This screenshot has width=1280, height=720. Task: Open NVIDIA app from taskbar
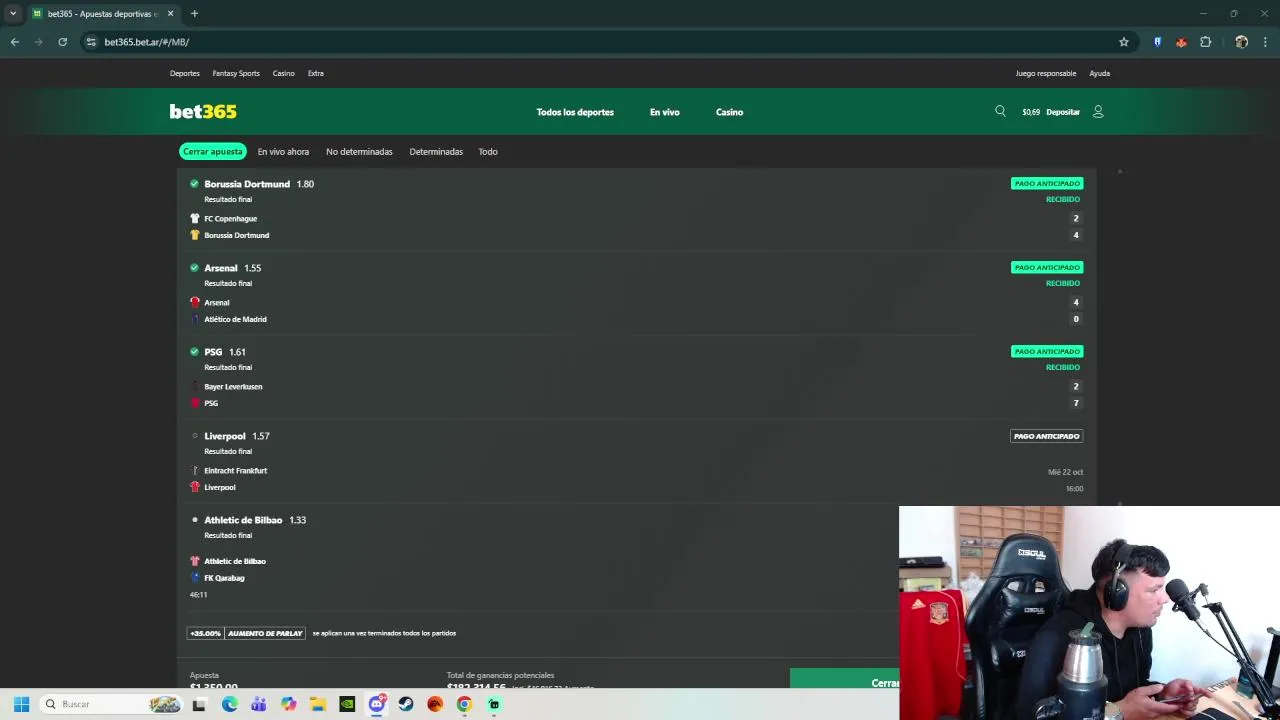coord(347,704)
